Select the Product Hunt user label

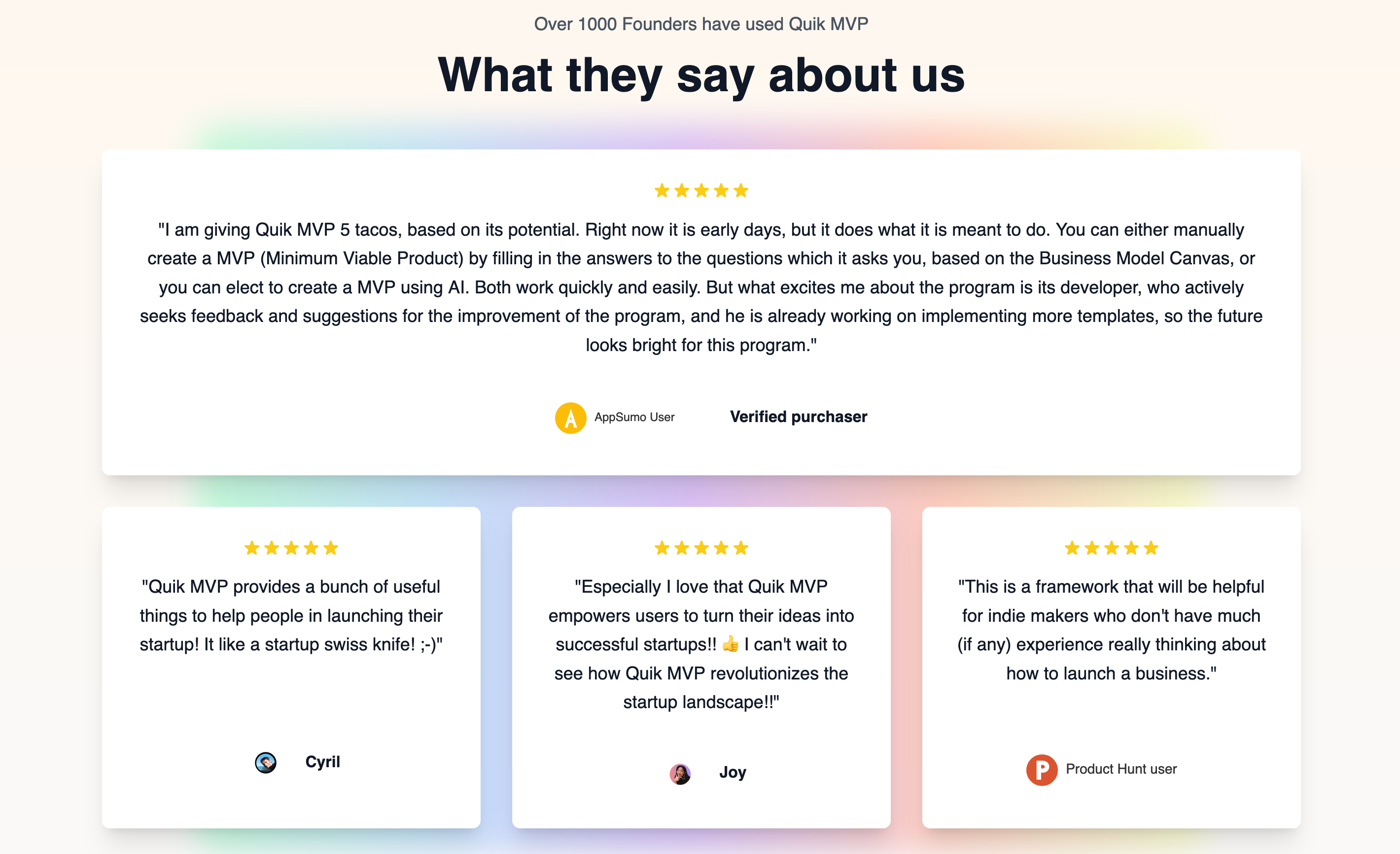pyautogui.click(x=1121, y=769)
